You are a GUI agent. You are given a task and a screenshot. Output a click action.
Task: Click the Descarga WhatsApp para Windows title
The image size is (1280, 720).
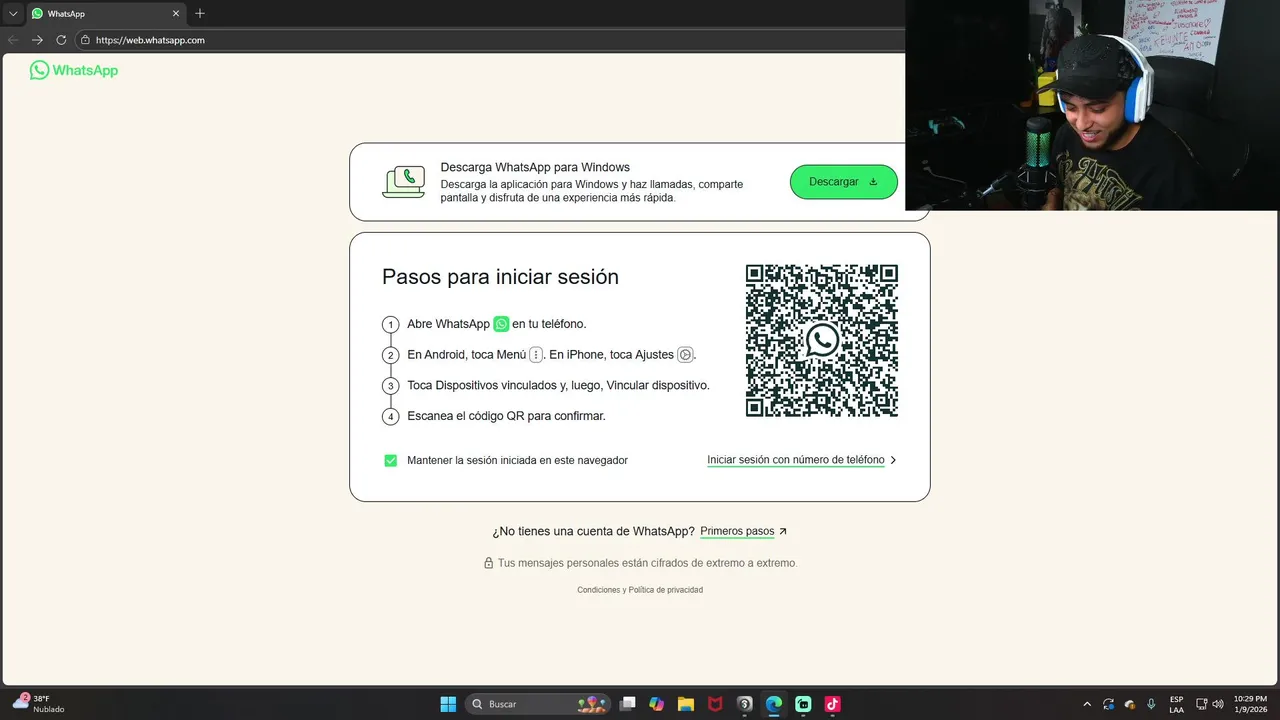(x=535, y=167)
